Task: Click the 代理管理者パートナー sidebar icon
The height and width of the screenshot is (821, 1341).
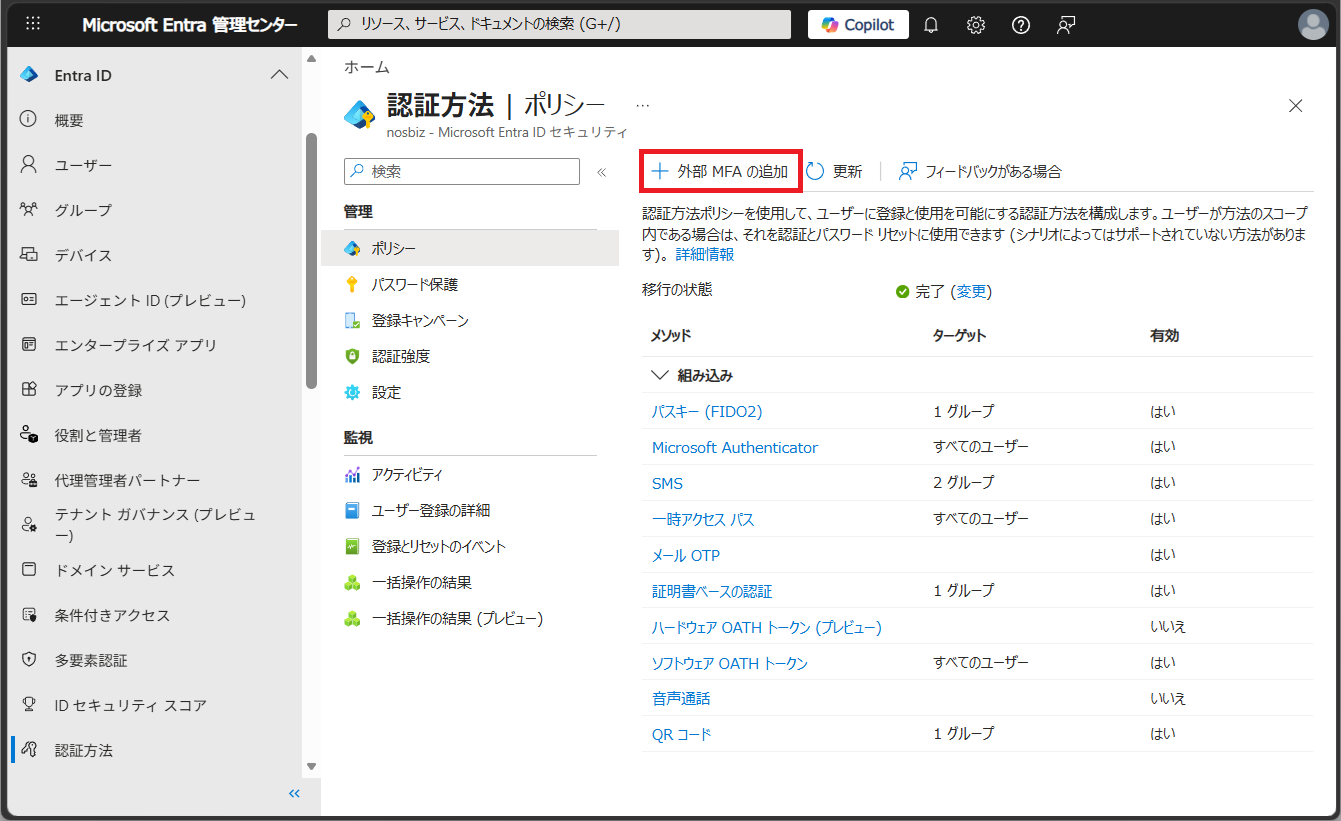Action: click(29, 480)
